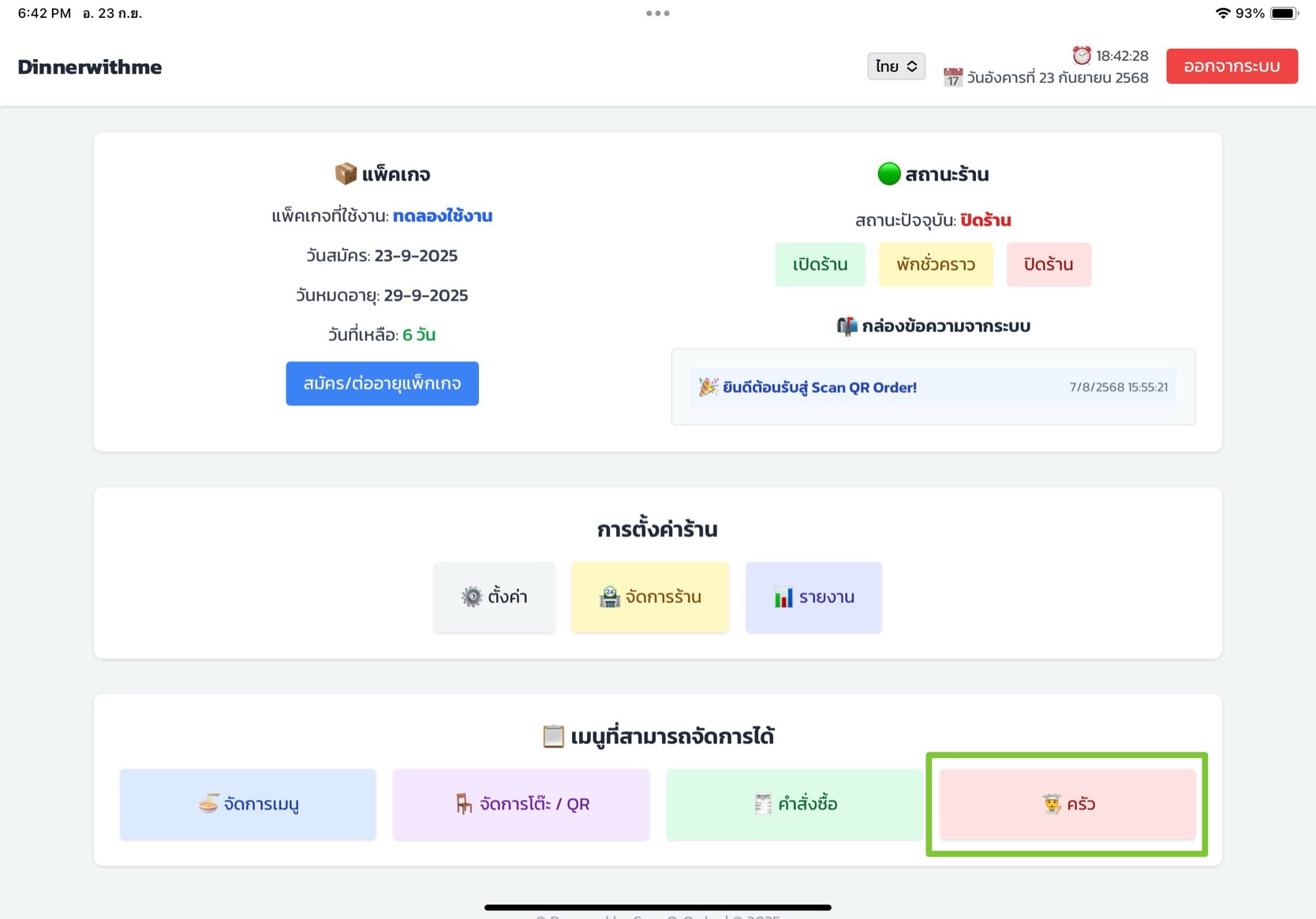1316x919 pixels.
Task: Click the green store status circle
Action: (x=888, y=174)
